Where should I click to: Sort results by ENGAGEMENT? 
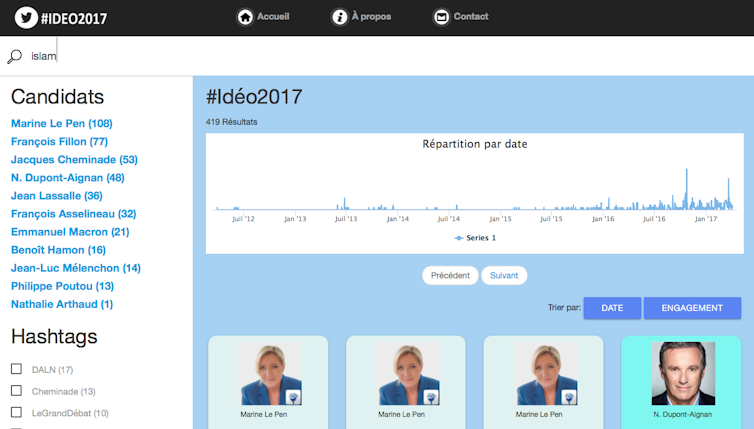point(692,308)
